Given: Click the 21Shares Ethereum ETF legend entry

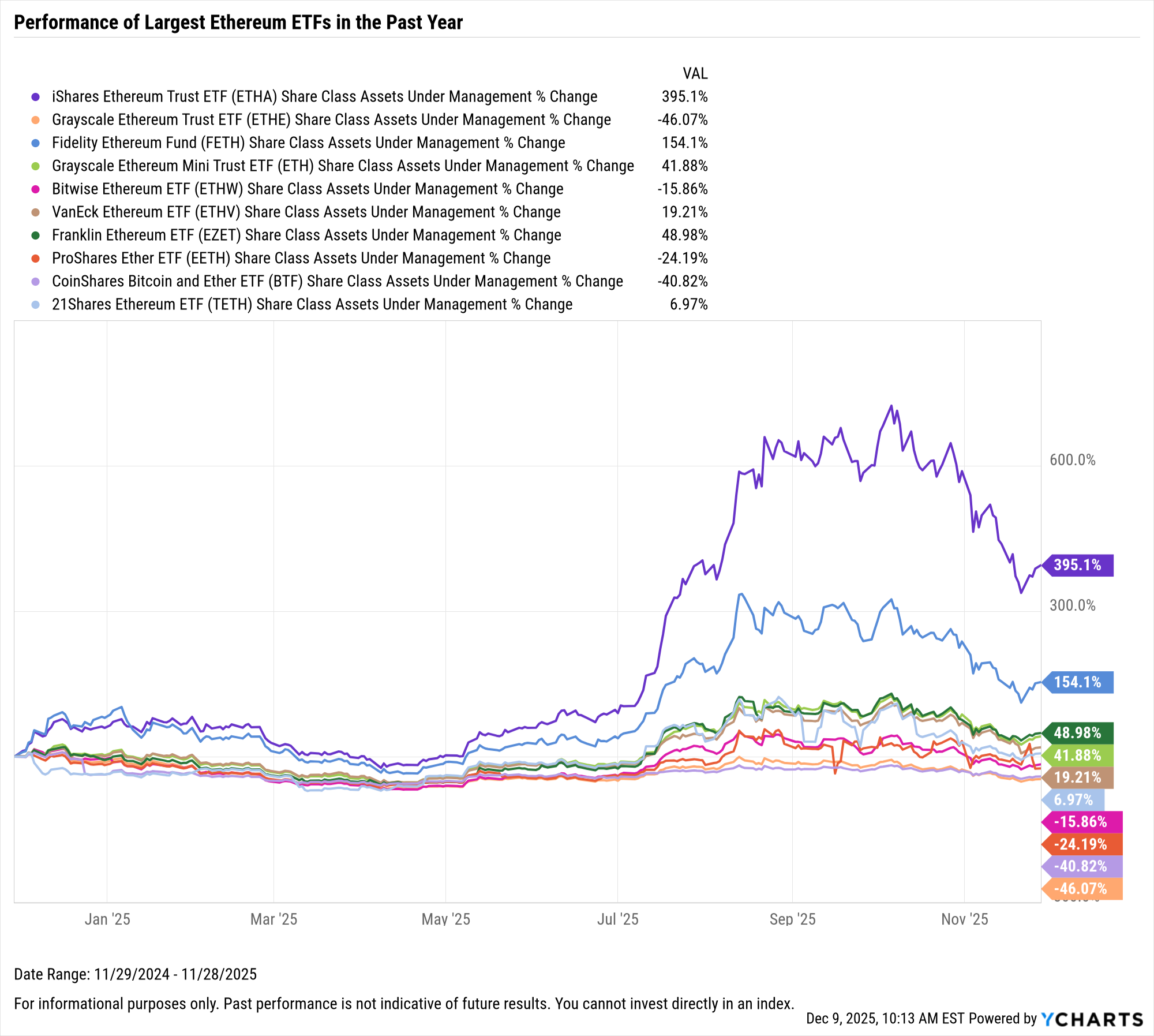Looking at the screenshot, I should click(x=312, y=305).
